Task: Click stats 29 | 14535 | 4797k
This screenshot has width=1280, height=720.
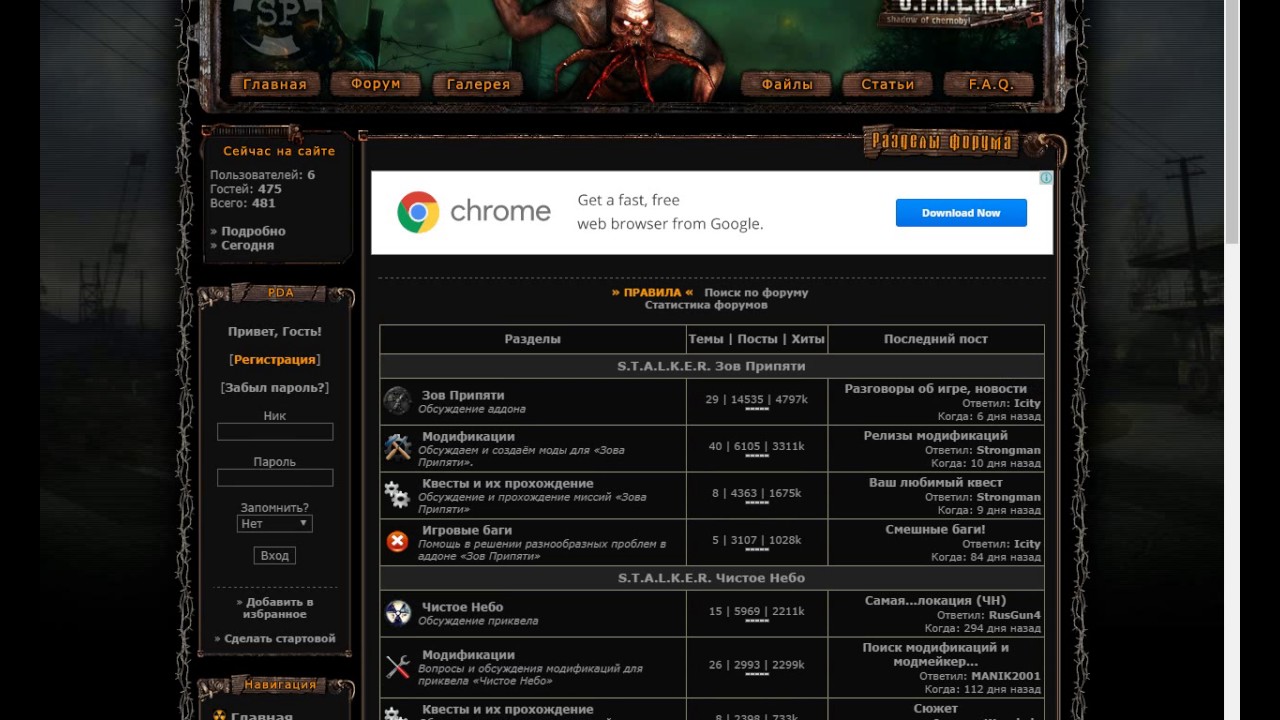Action: tap(757, 399)
